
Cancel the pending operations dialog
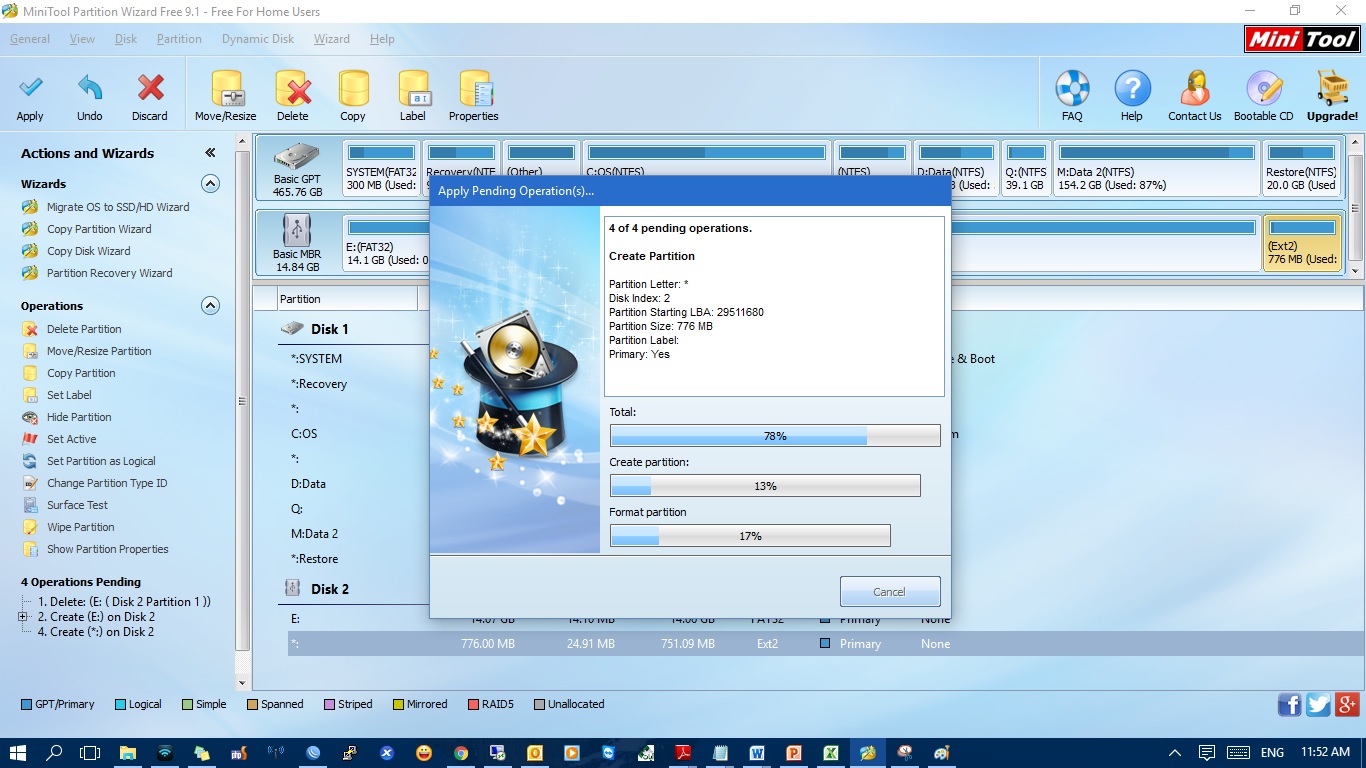(x=890, y=592)
